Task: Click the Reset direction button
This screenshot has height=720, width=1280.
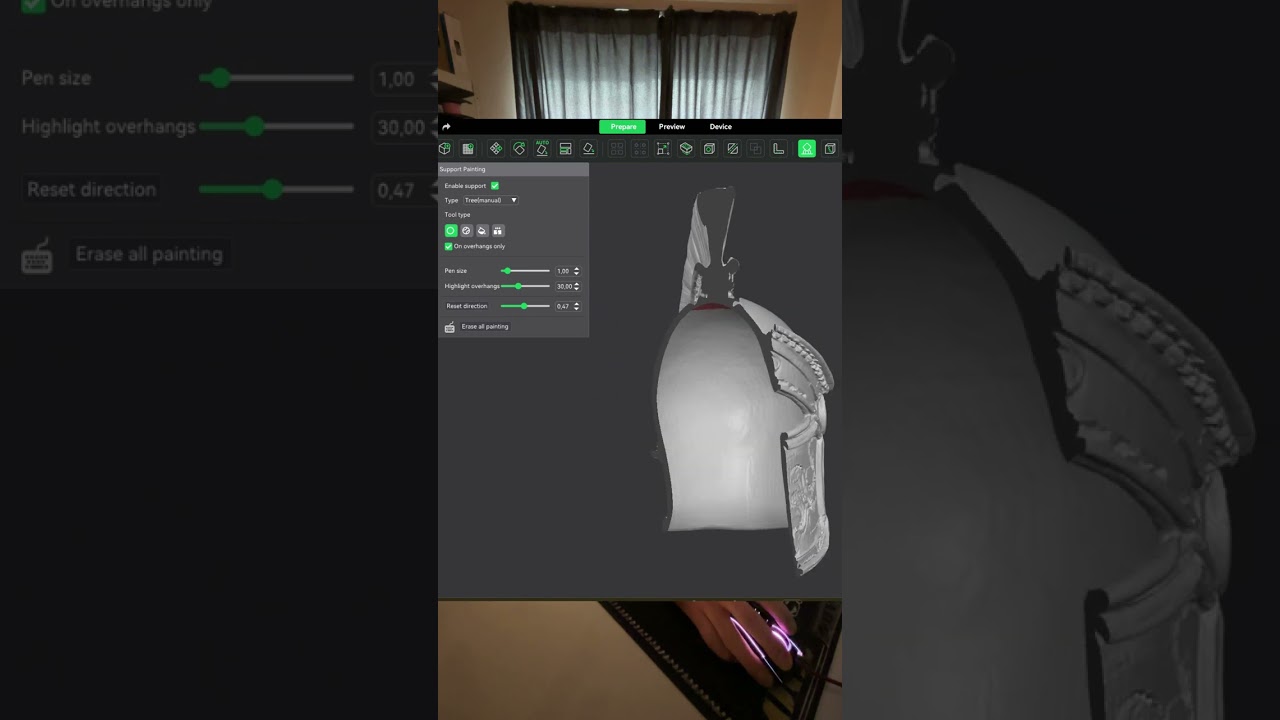Action: click(467, 306)
